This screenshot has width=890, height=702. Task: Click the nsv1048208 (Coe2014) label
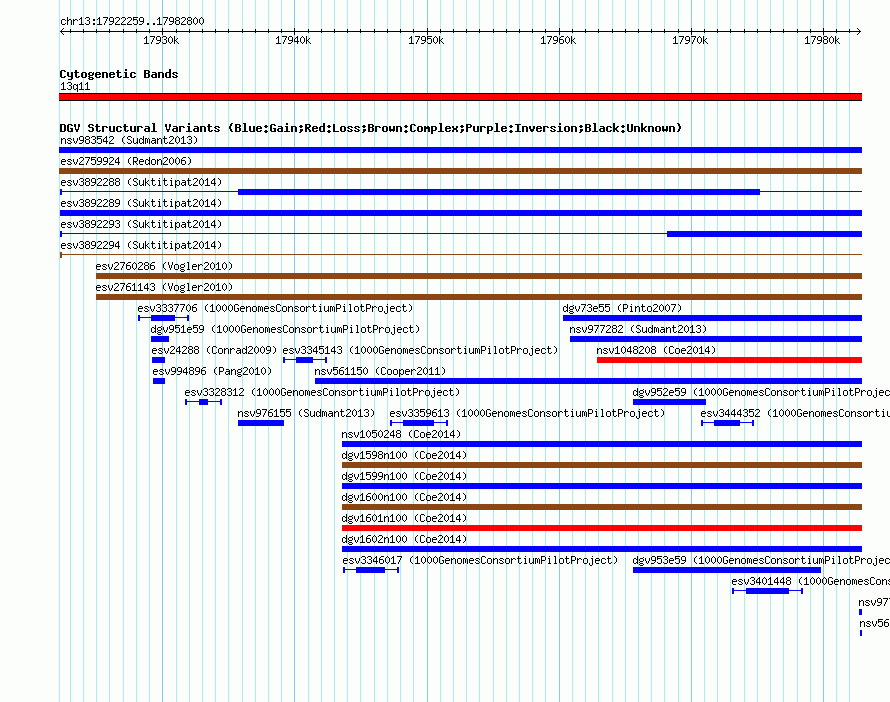point(656,350)
